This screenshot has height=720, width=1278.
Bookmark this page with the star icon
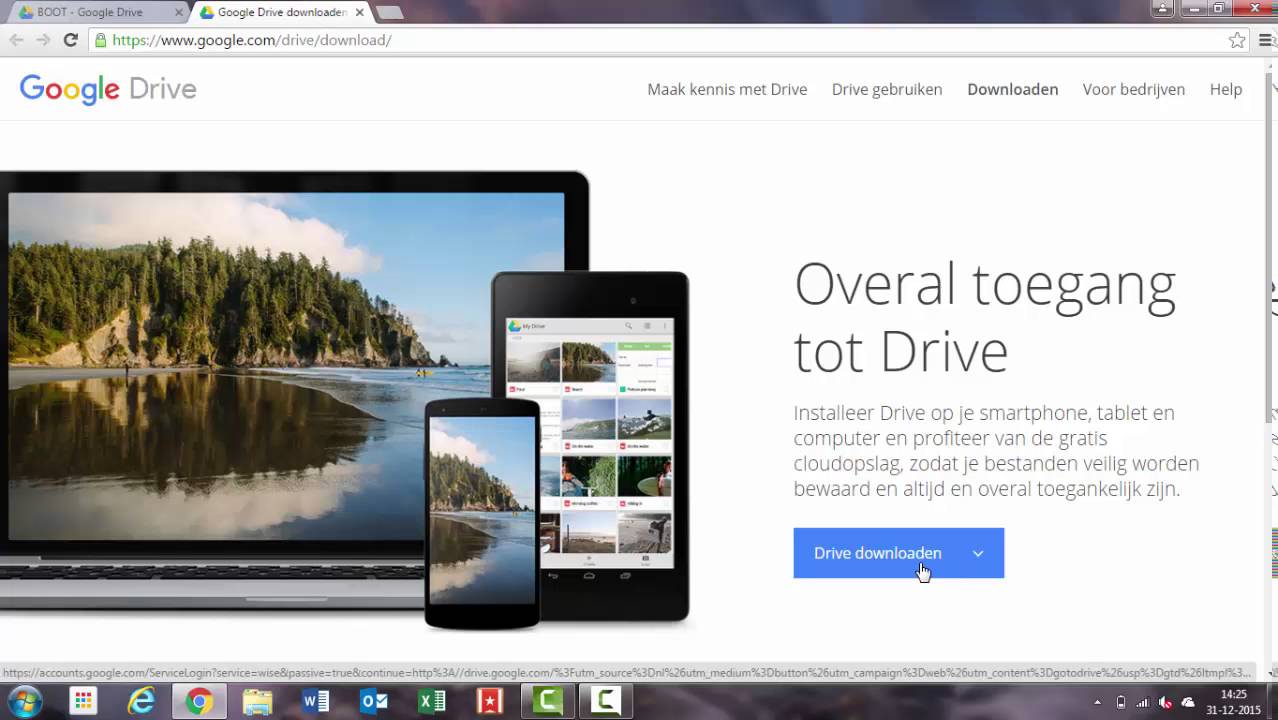(x=1237, y=40)
